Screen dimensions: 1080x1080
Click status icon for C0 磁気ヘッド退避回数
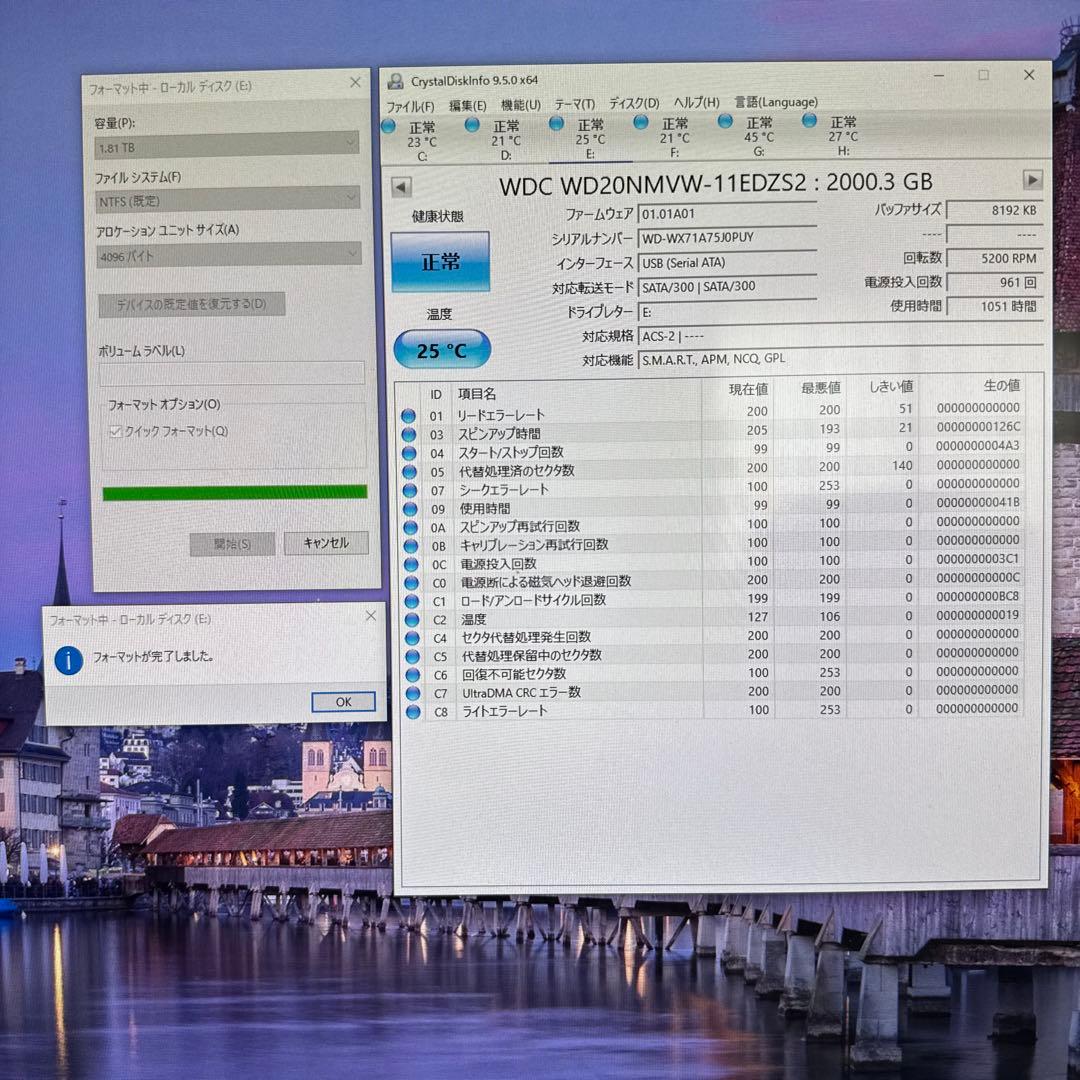point(411,583)
